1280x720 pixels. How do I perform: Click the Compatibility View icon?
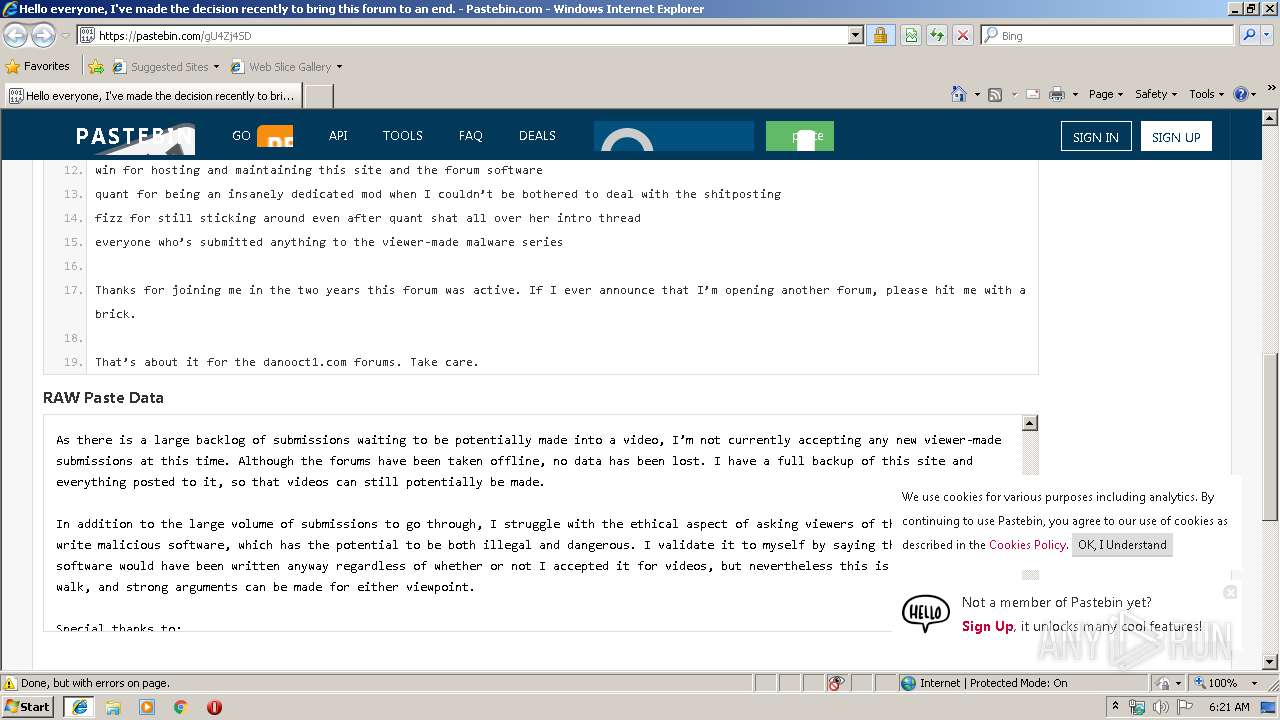(910, 35)
